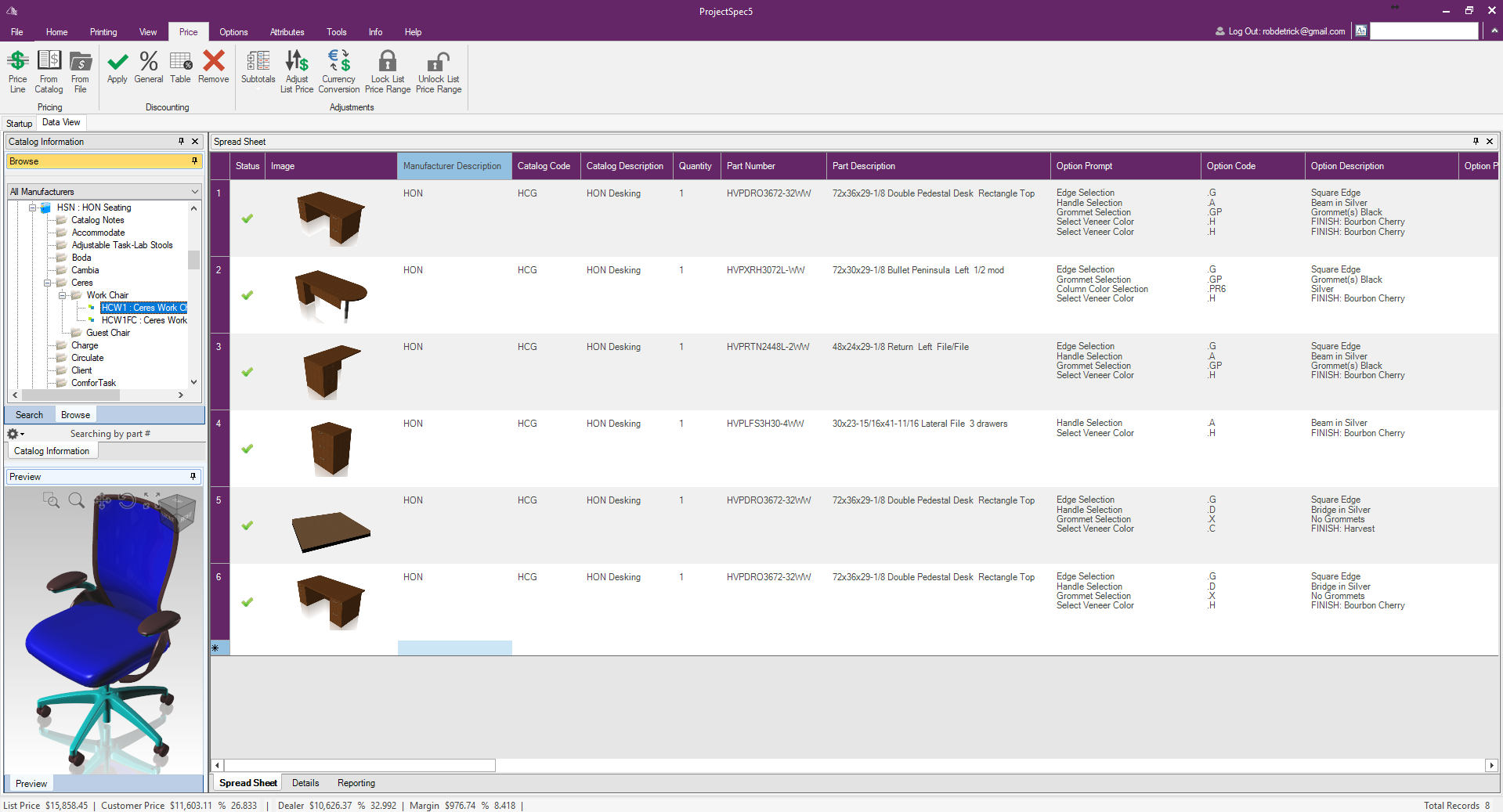Screen dimensions: 1503x812
Task: Remove discount using the red X
Action: click(x=213, y=61)
